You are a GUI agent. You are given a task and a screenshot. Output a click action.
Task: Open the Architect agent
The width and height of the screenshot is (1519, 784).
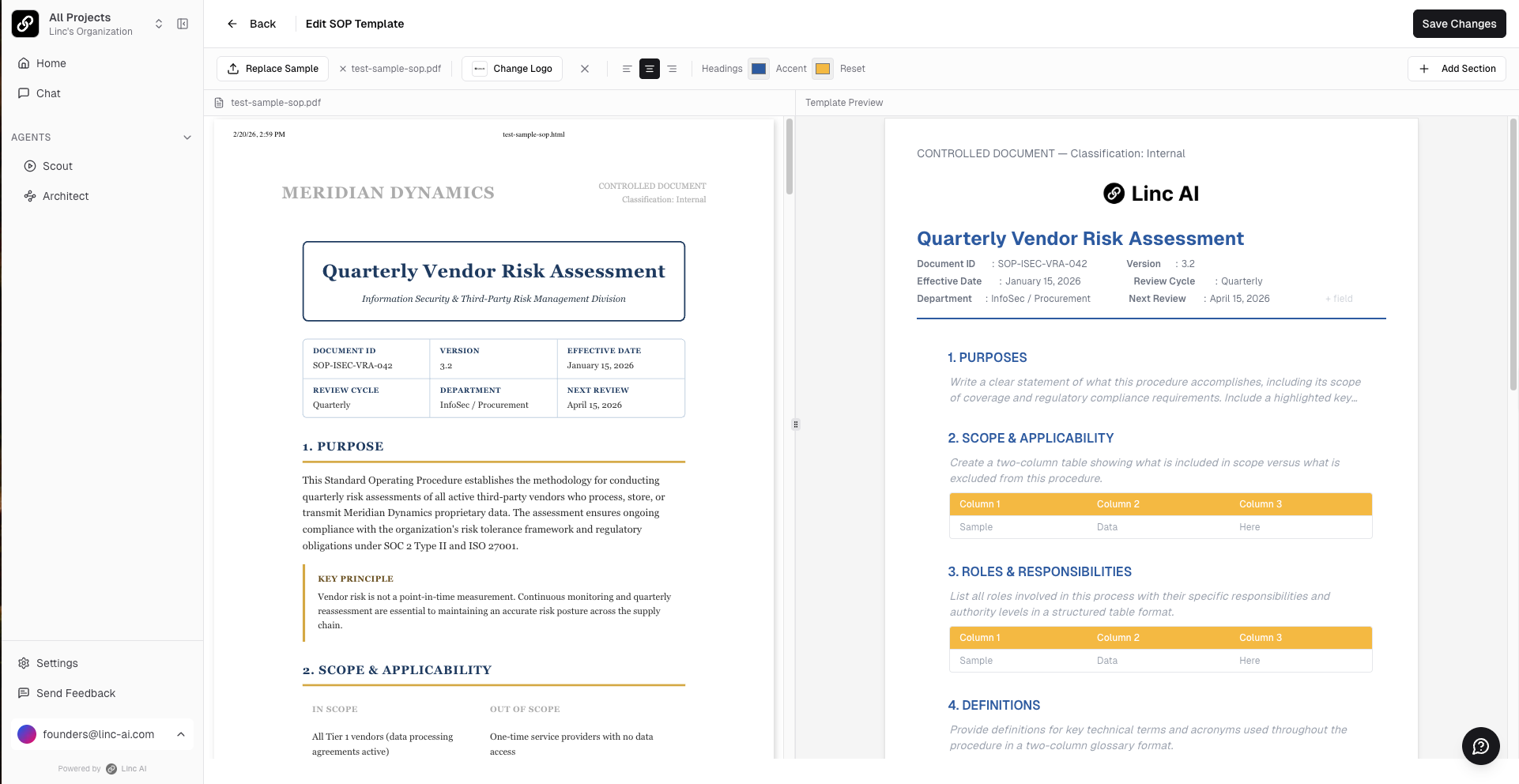(x=66, y=196)
